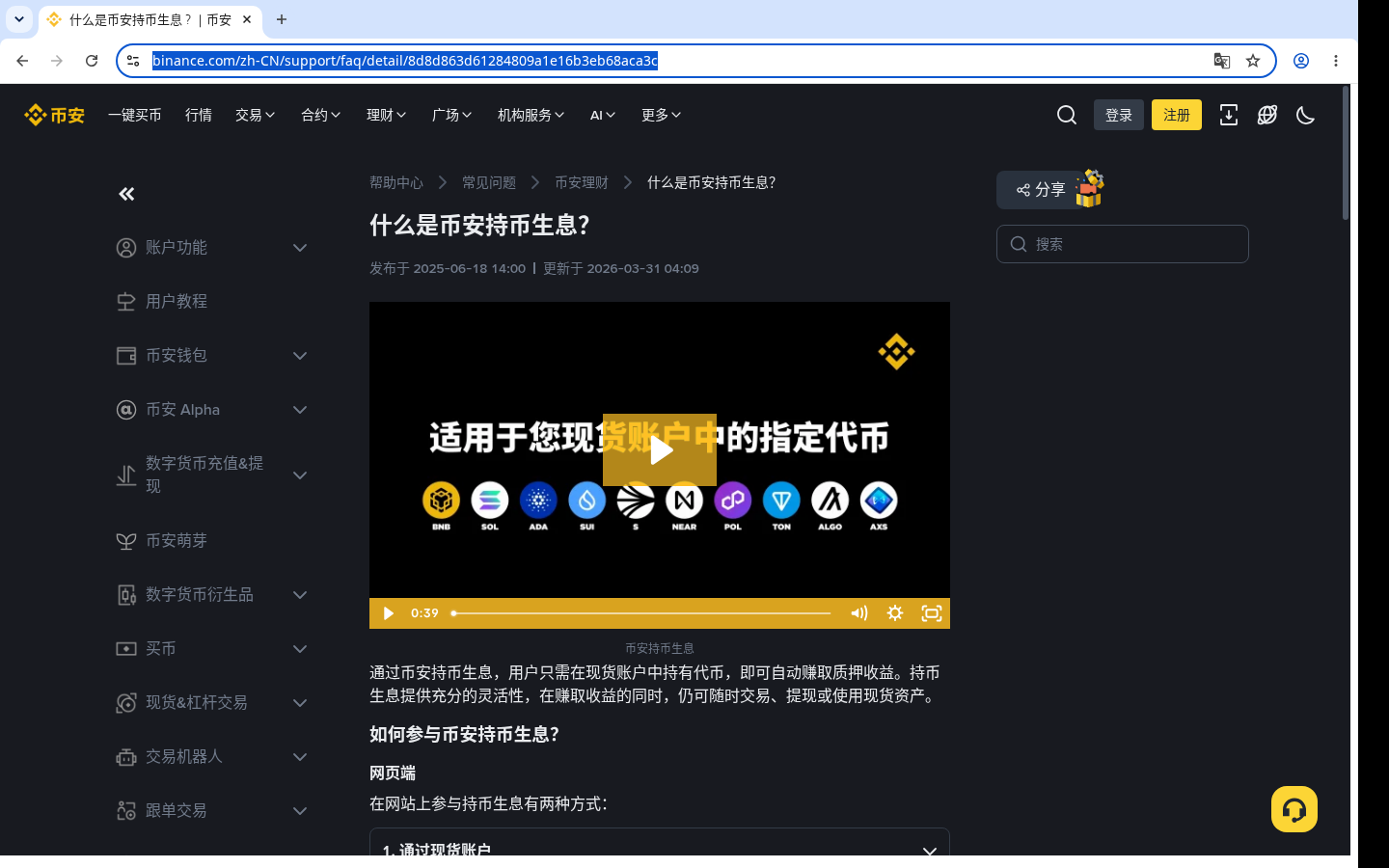Reload the page

tap(92, 61)
